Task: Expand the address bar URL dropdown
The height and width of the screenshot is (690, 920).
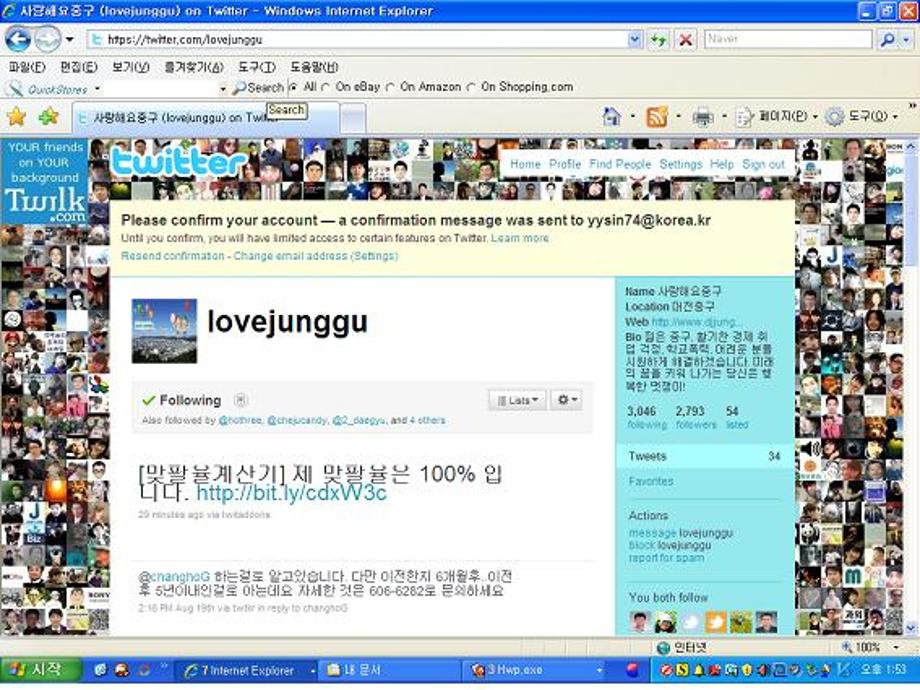Action: click(634, 40)
